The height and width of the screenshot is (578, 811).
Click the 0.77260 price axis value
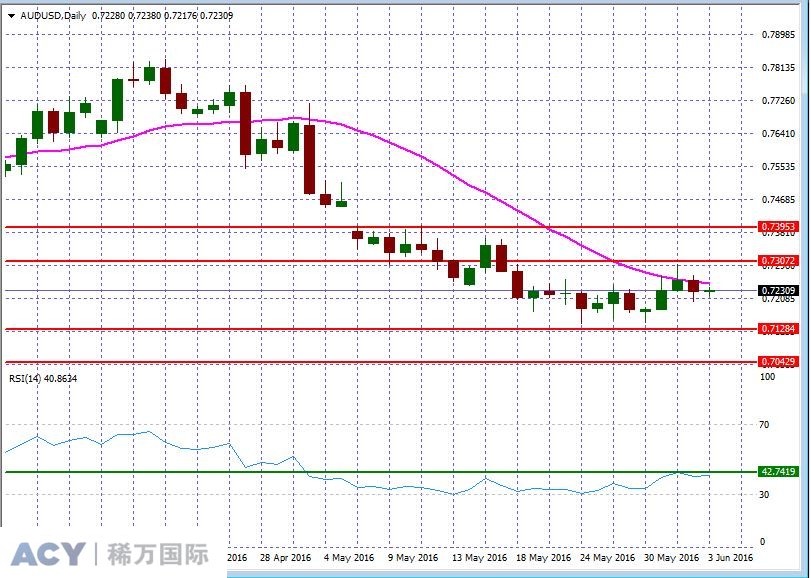(x=778, y=100)
